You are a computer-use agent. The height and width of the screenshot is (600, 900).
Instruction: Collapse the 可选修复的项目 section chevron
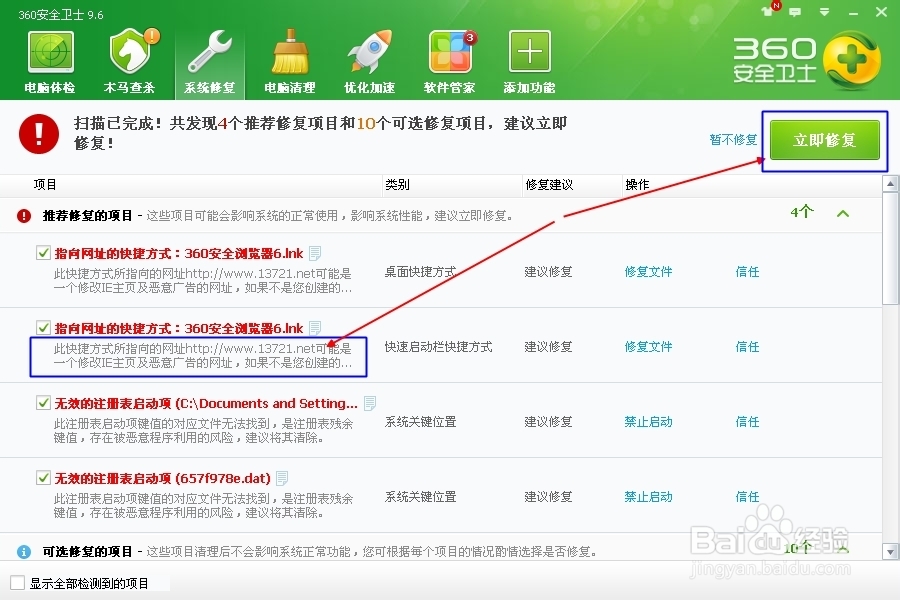843,549
